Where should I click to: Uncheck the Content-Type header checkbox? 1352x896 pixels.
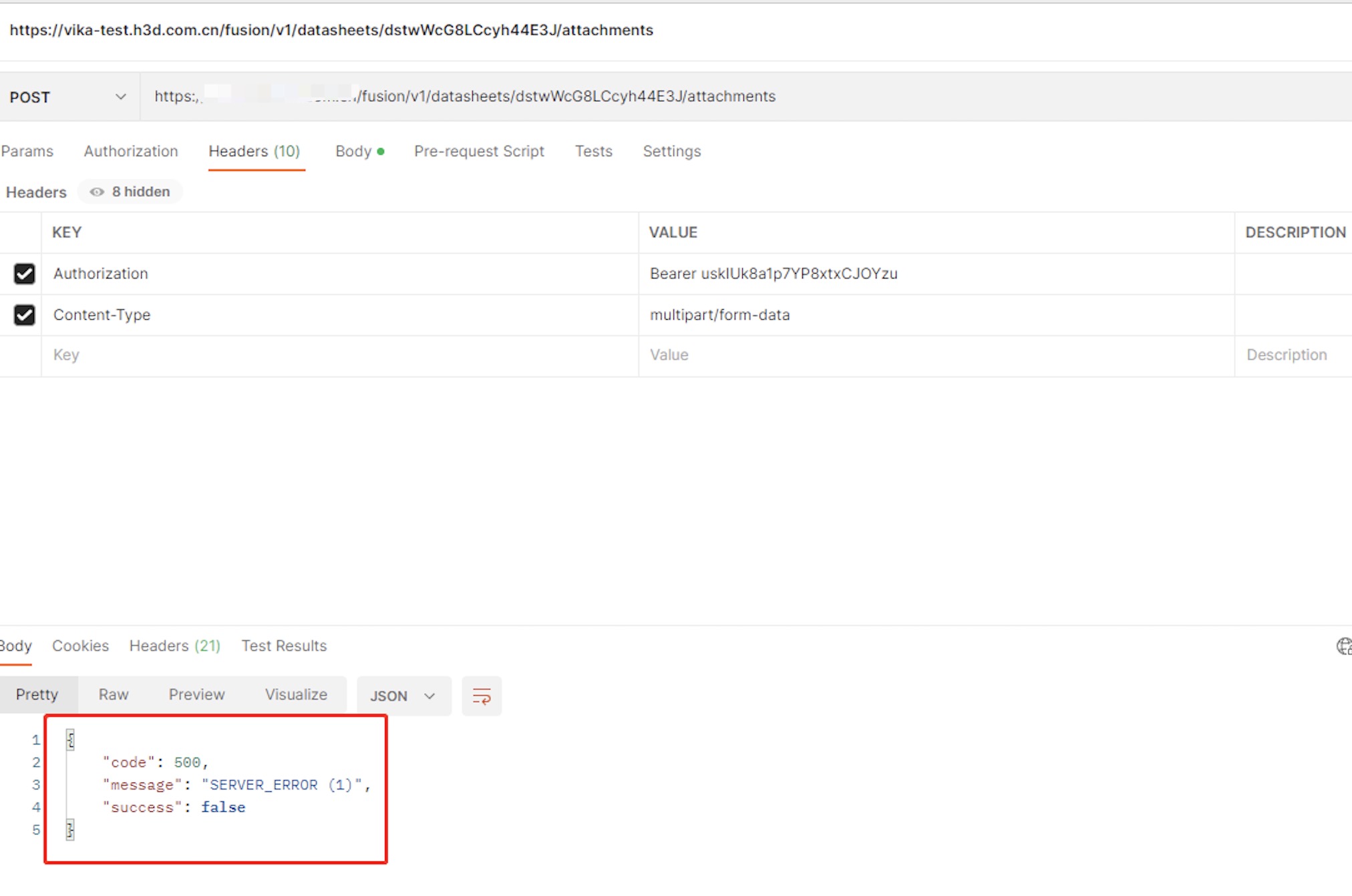tap(25, 315)
